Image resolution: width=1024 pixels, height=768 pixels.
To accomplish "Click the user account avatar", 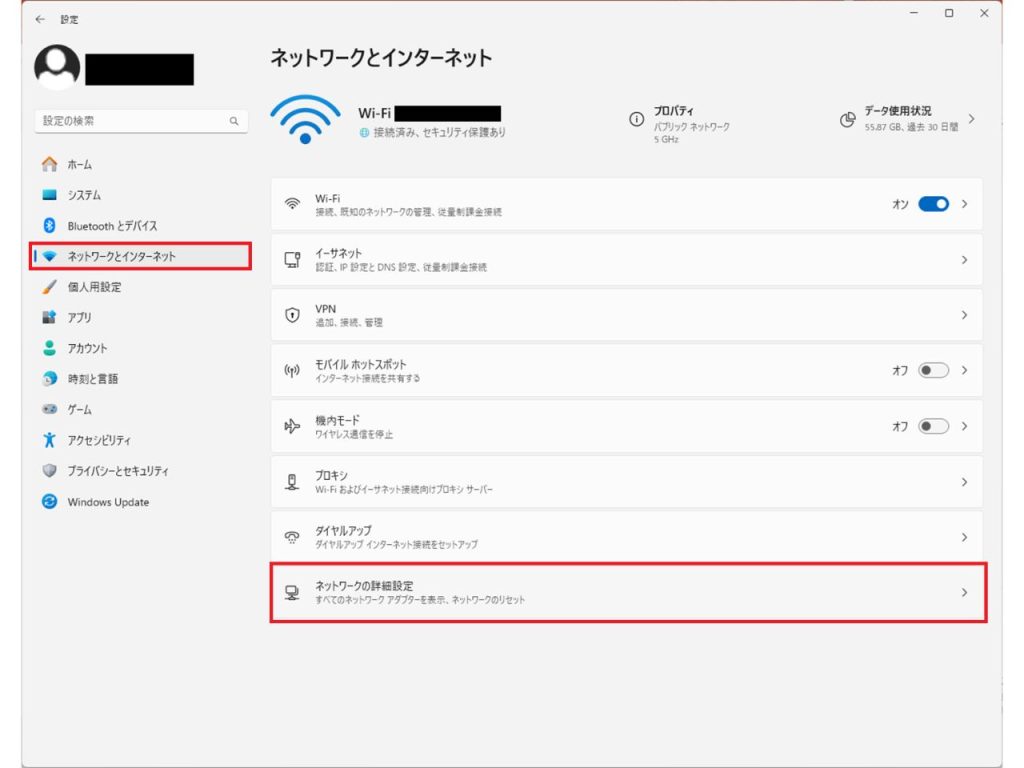I will pos(58,68).
